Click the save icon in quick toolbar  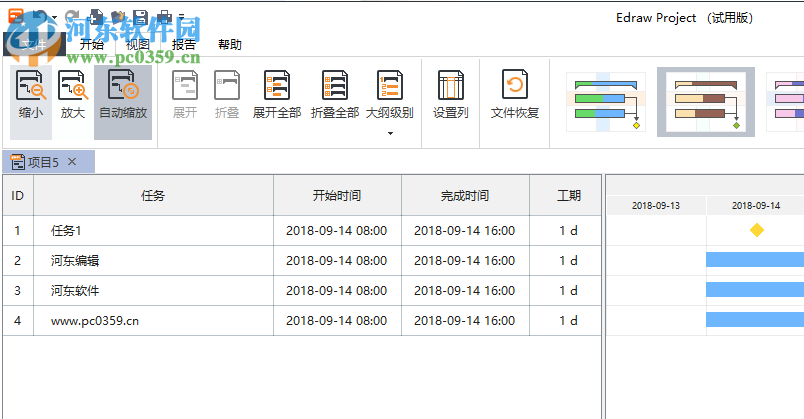(140, 17)
